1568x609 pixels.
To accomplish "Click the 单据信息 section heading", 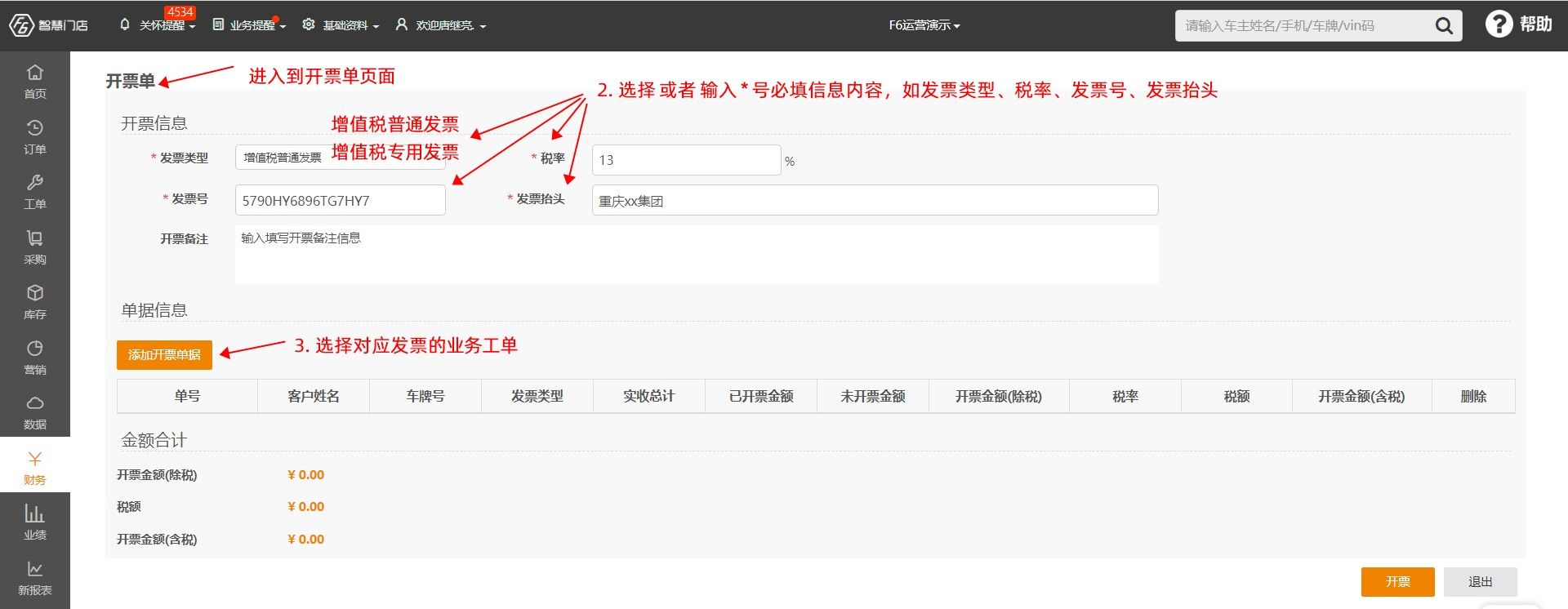I will [154, 310].
